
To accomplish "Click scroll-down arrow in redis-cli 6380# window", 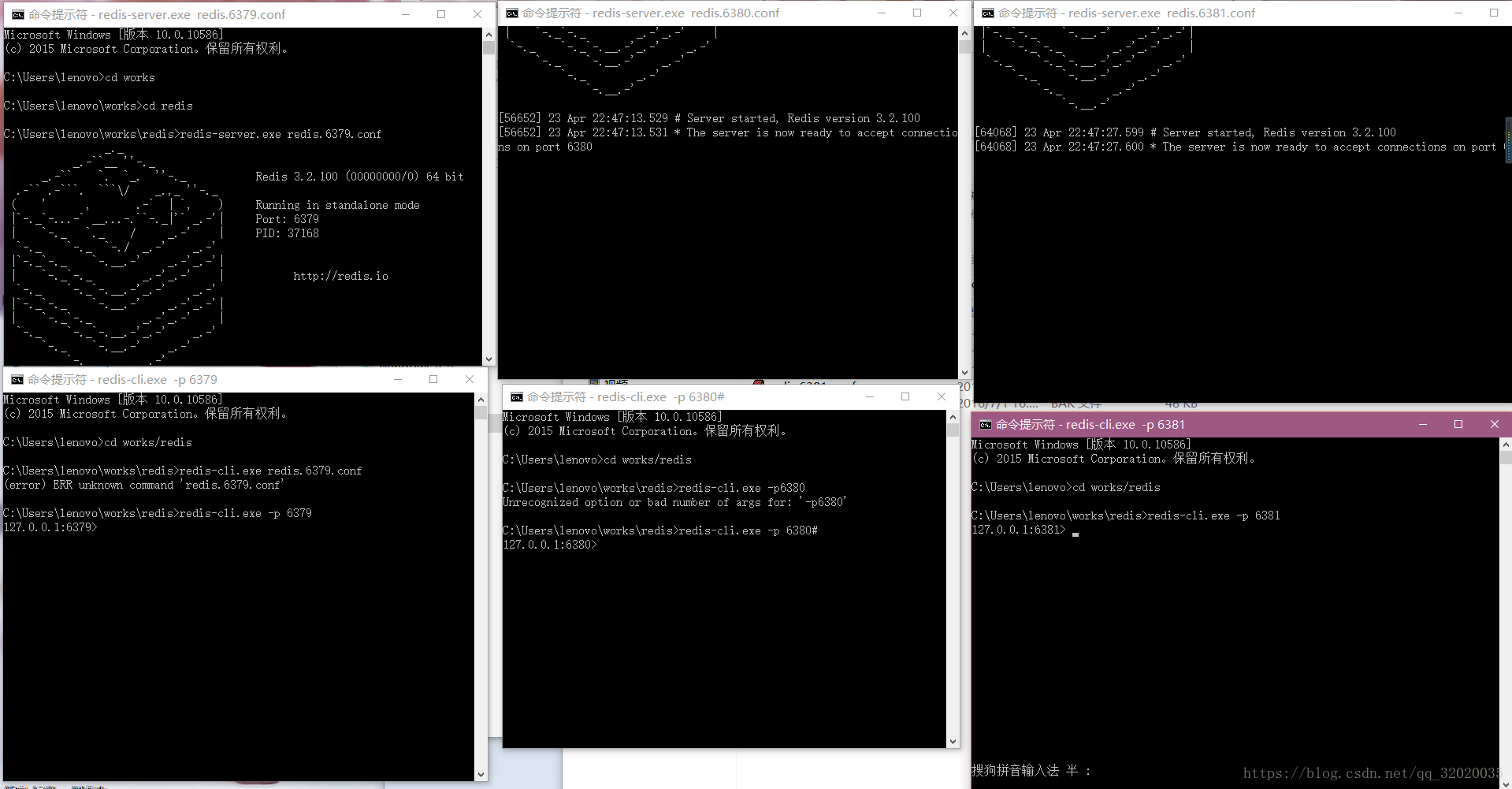I will click(953, 741).
